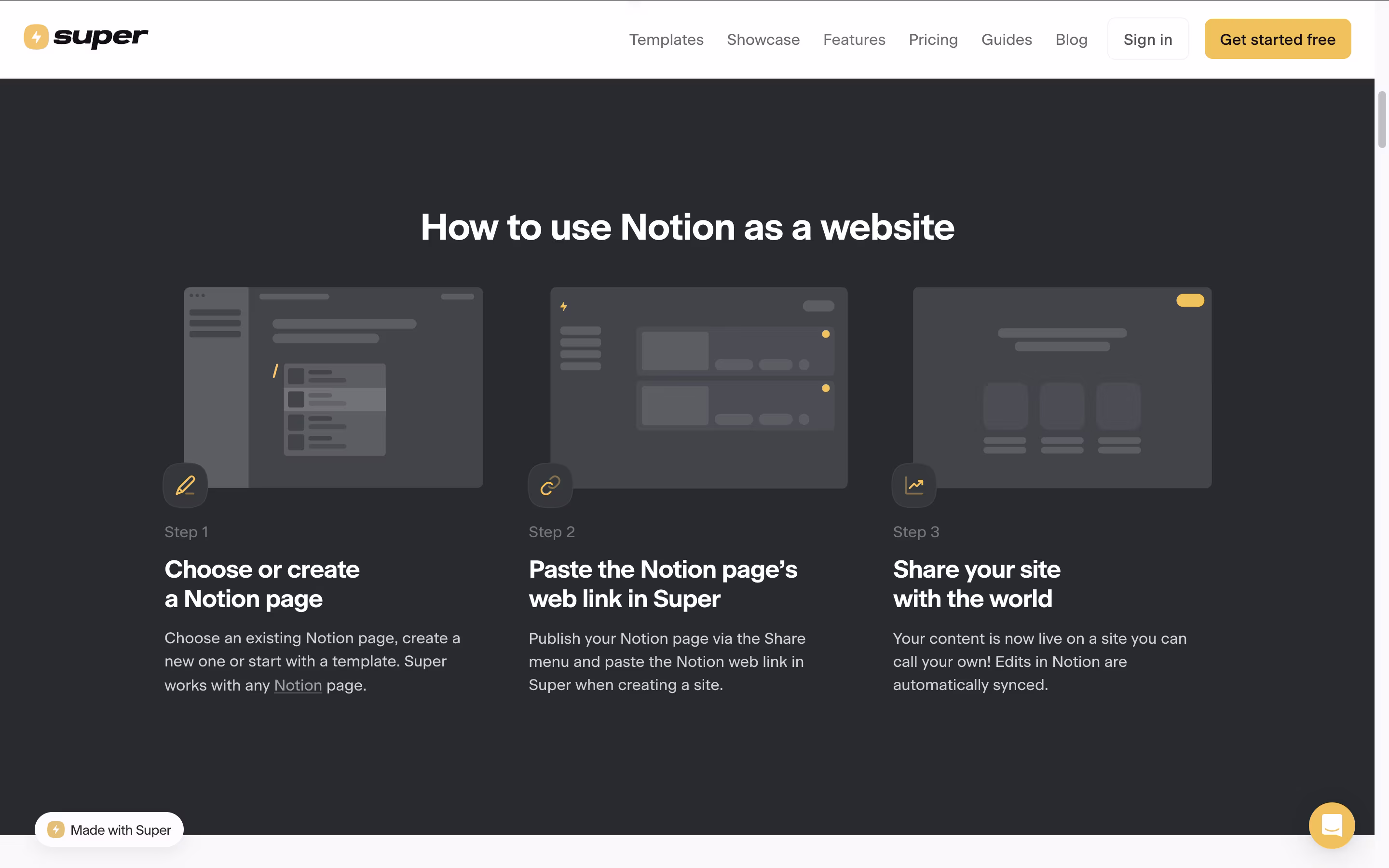Click the yellow pill button in Step 3 illustration
This screenshot has width=1389, height=868.
[x=1190, y=300]
